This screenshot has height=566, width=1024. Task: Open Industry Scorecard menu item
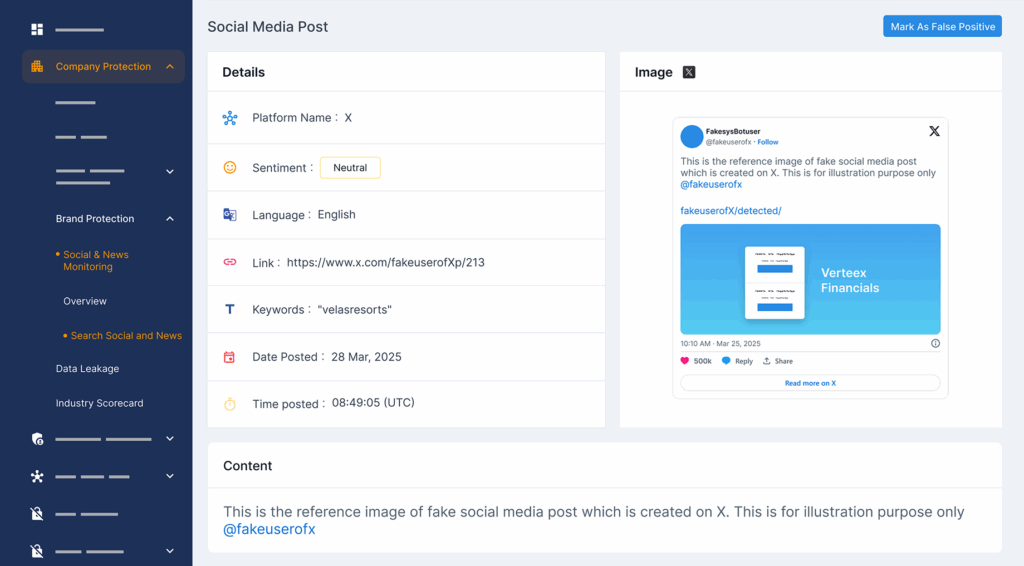[99, 403]
